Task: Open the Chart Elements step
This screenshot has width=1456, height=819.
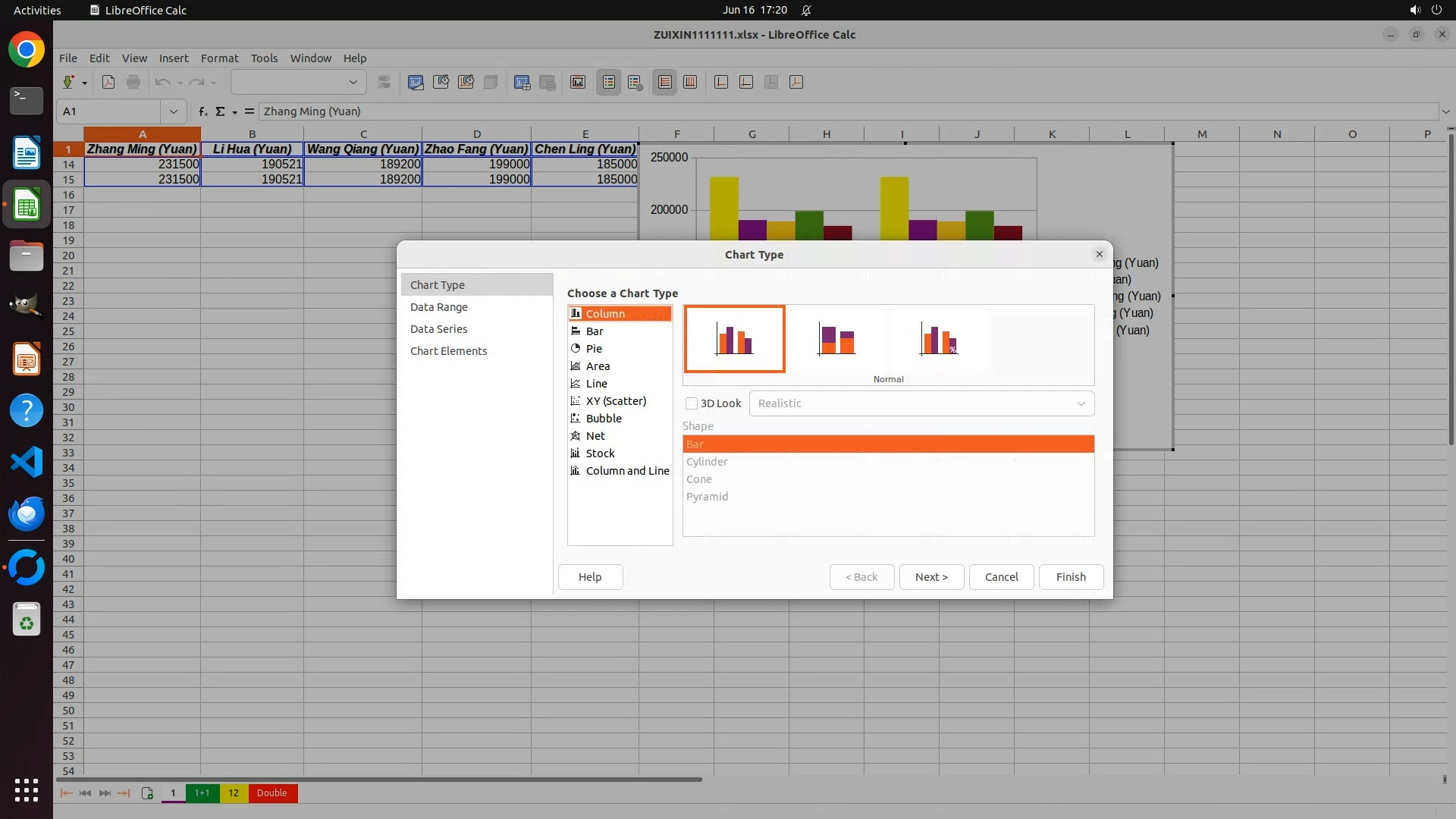Action: (448, 351)
